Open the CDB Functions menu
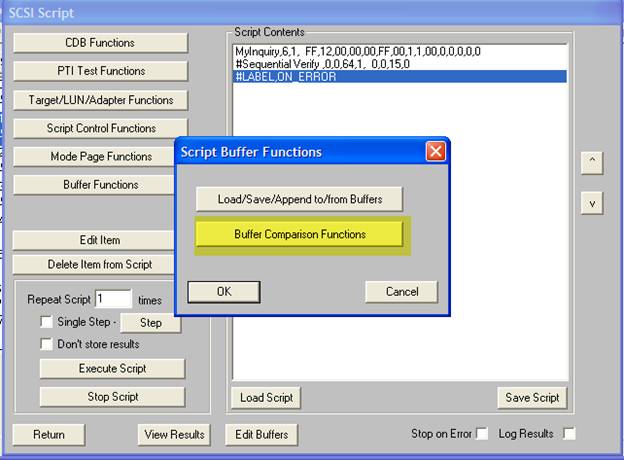 coord(100,43)
